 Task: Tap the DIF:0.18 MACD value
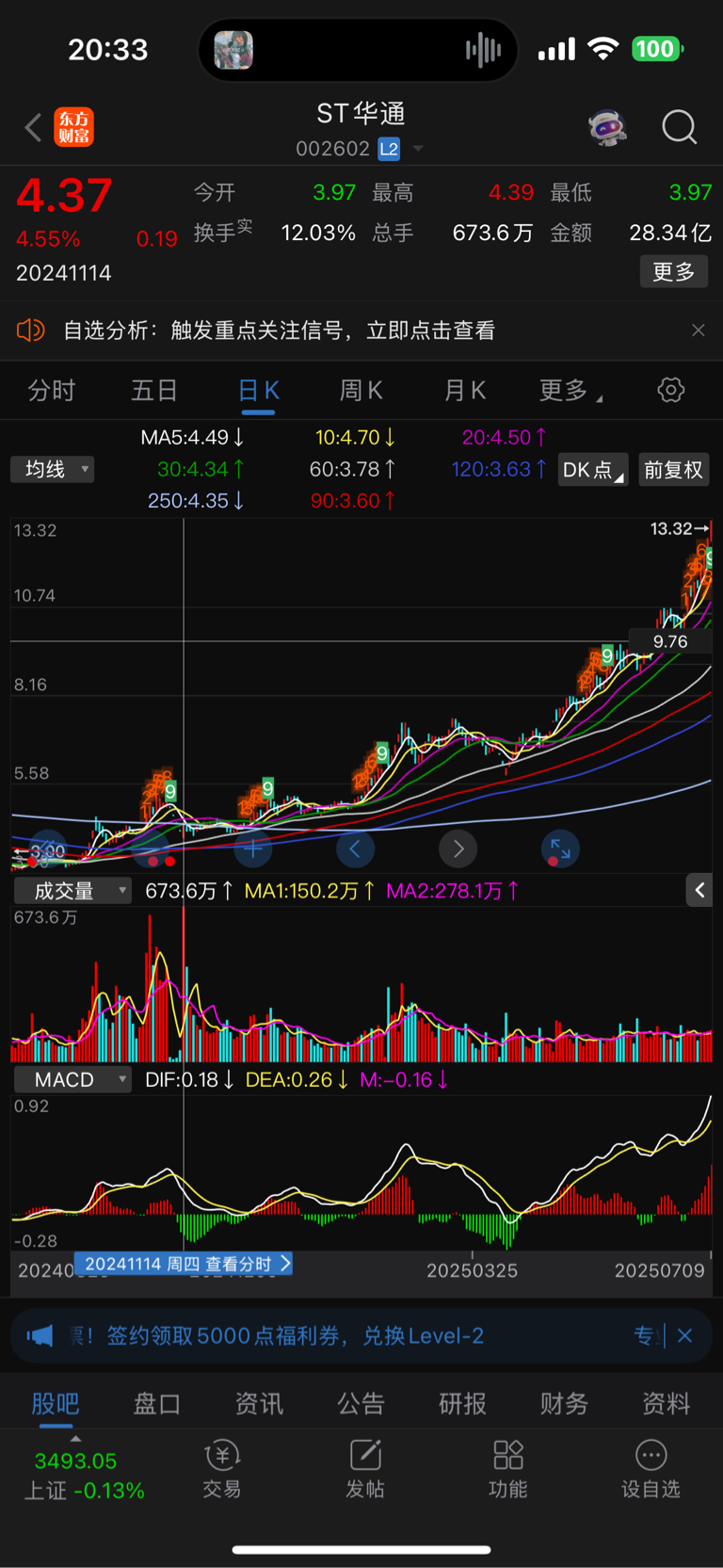pyautogui.click(x=189, y=1079)
